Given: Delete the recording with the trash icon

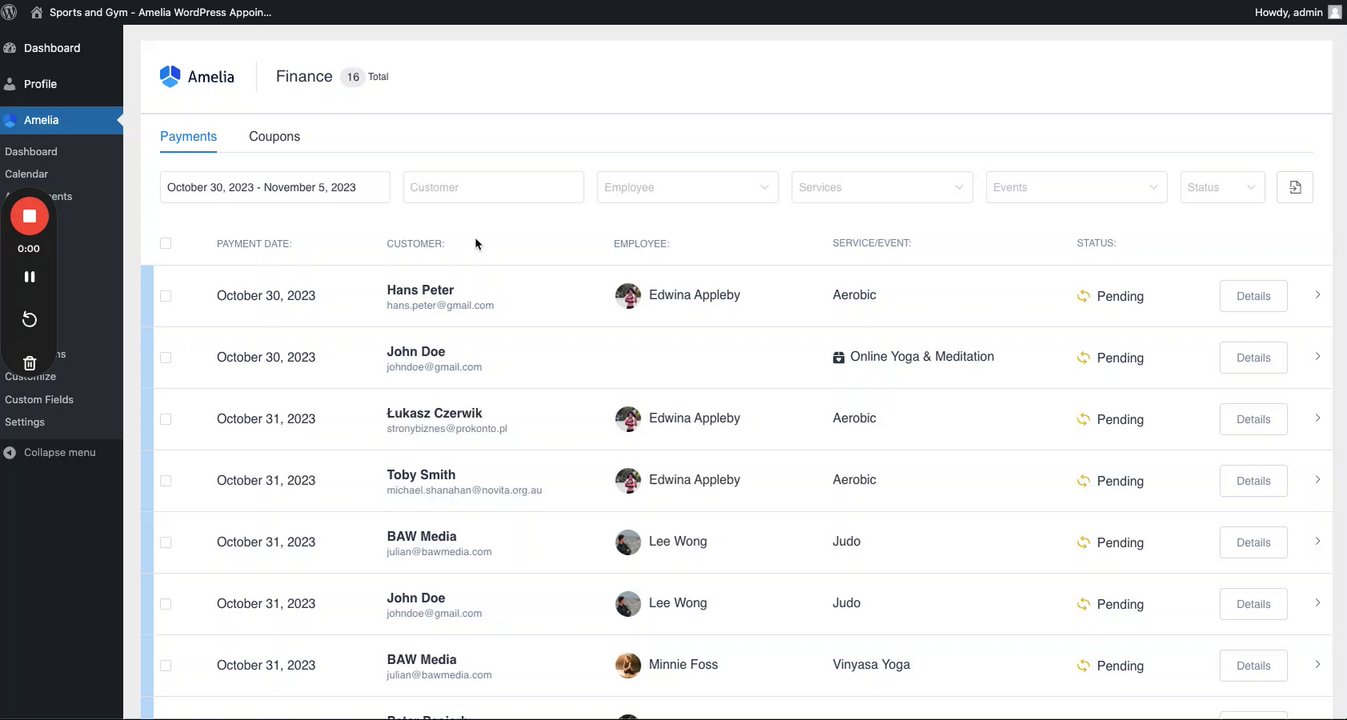Looking at the screenshot, I should [x=29, y=363].
